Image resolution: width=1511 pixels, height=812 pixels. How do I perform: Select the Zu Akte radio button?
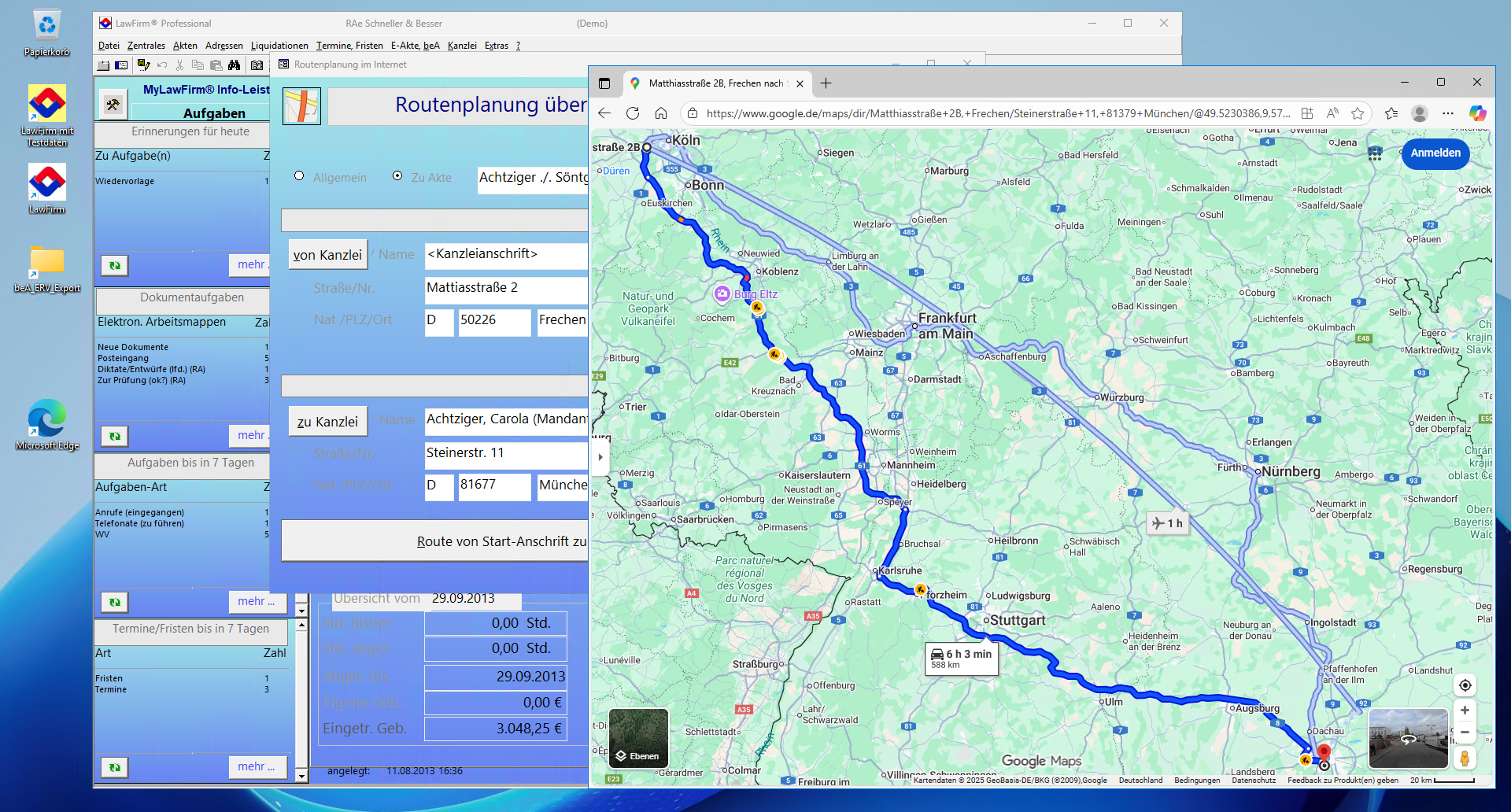coord(397,176)
